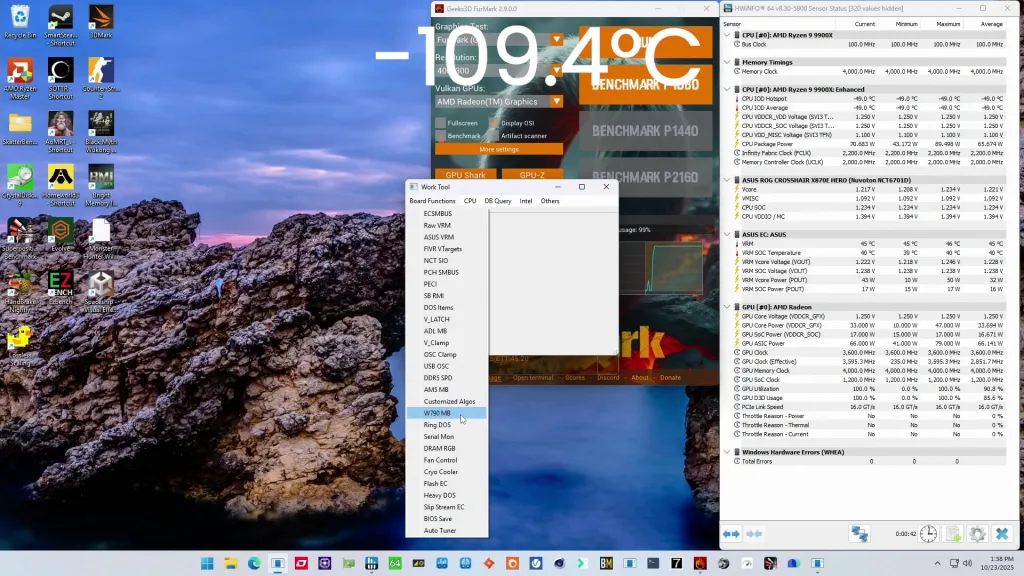Image resolution: width=1024 pixels, height=576 pixels.
Task: Open the DB Query menu in Work Tool
Action: [497, 200]
